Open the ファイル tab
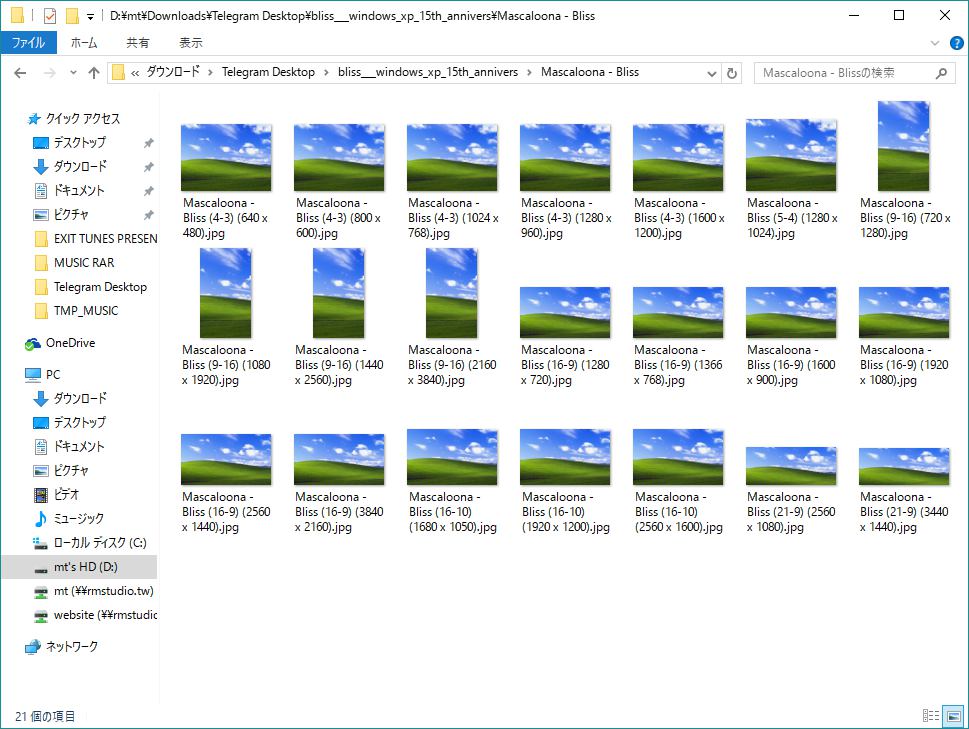 point(28,43)
